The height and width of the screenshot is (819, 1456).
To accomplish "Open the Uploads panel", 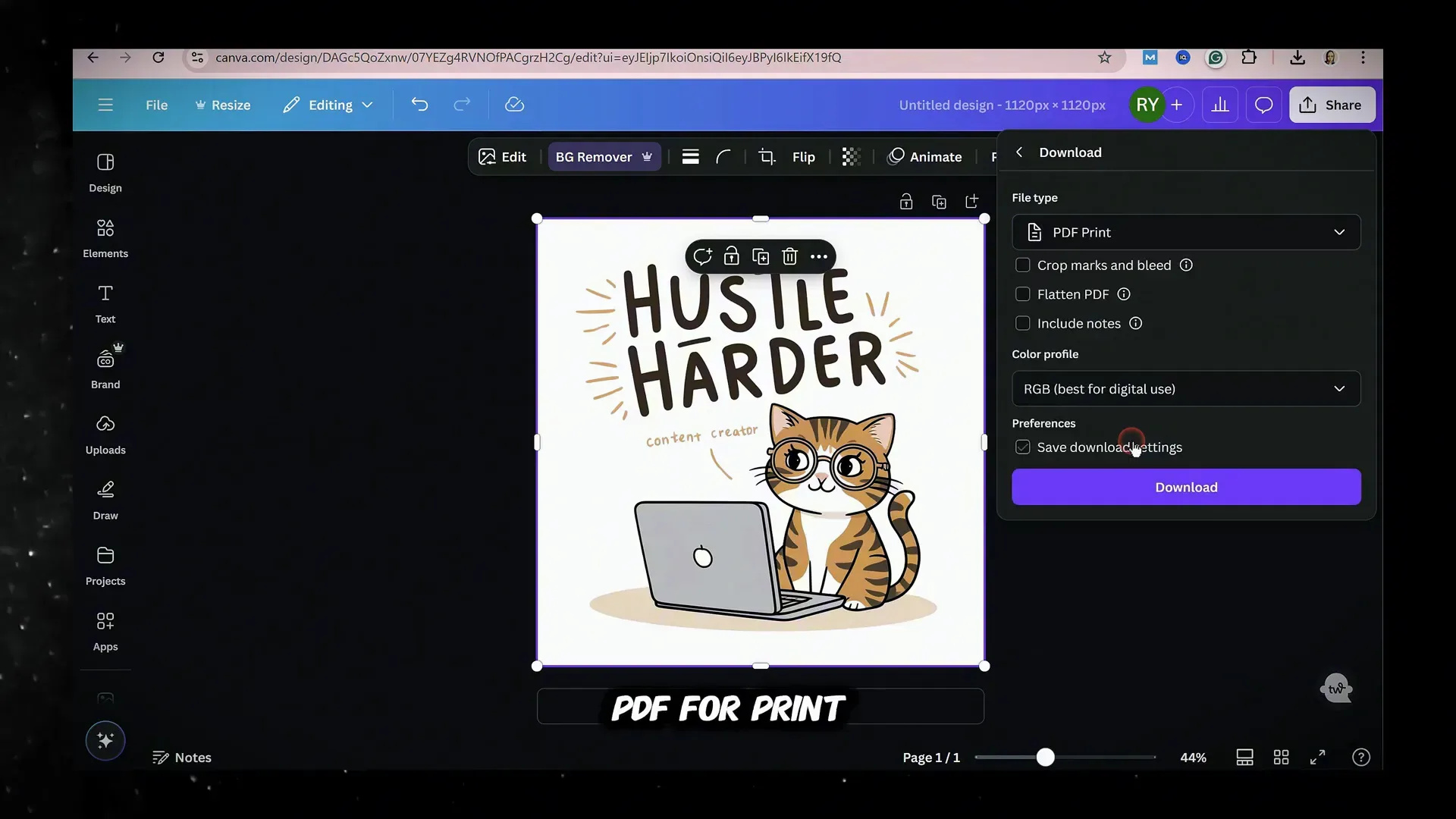I will point(105,435).
